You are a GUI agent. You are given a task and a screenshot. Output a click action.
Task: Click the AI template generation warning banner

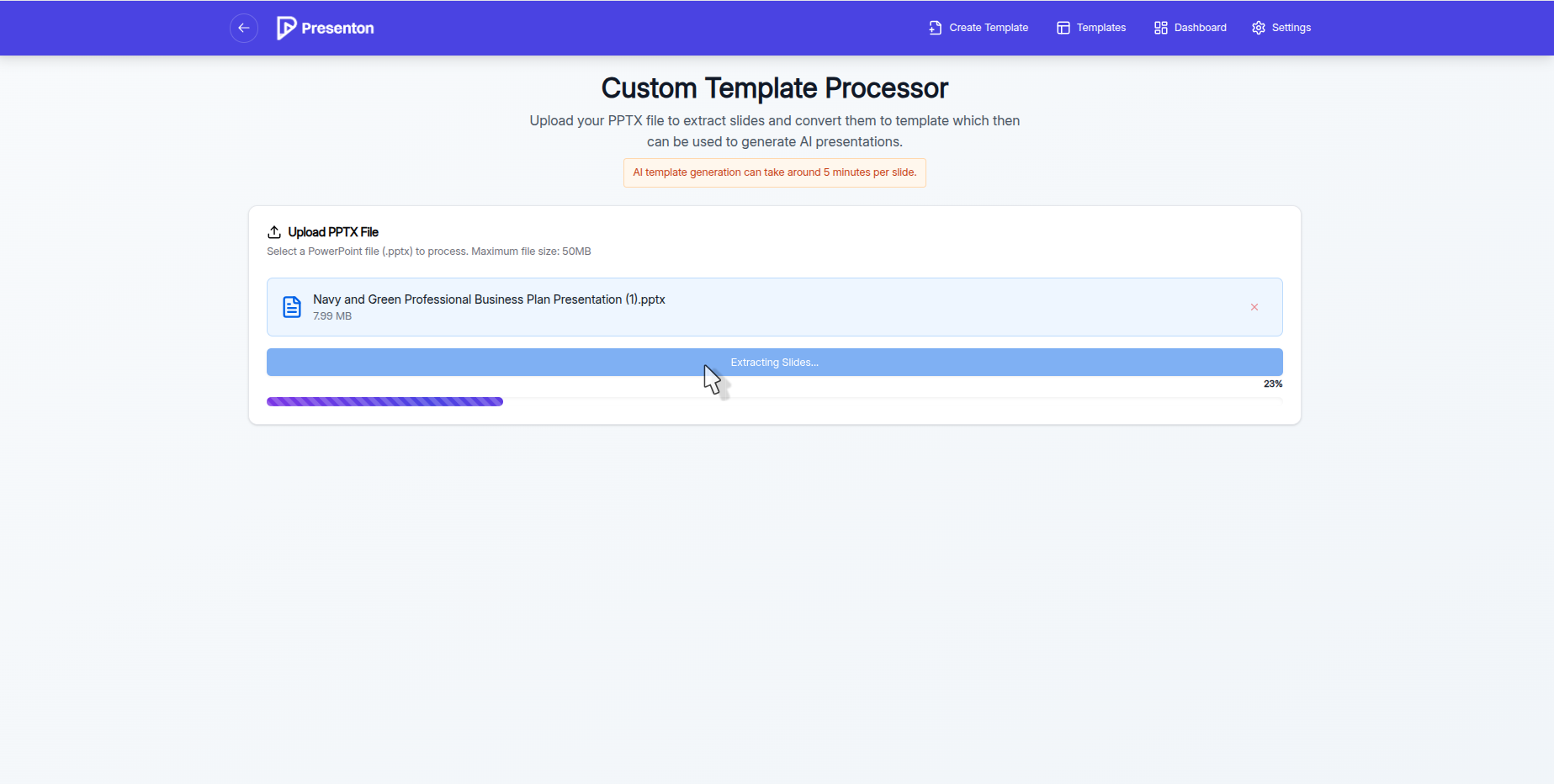(x=774, y=172)
